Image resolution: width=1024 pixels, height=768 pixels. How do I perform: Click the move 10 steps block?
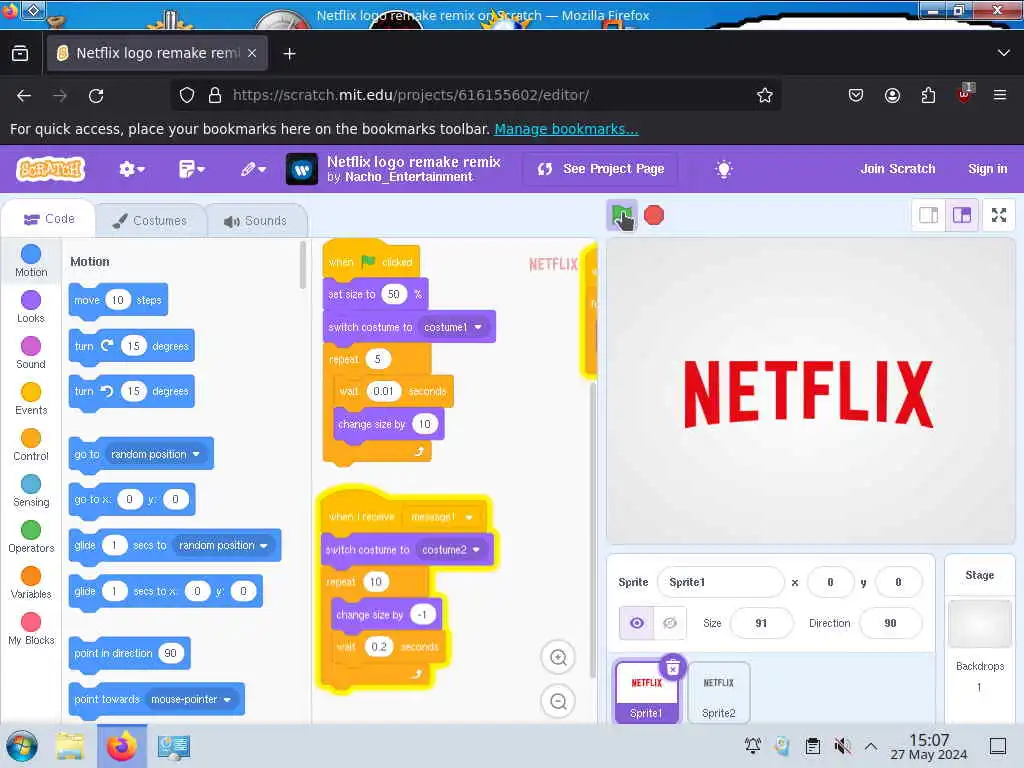coord(118,300)
